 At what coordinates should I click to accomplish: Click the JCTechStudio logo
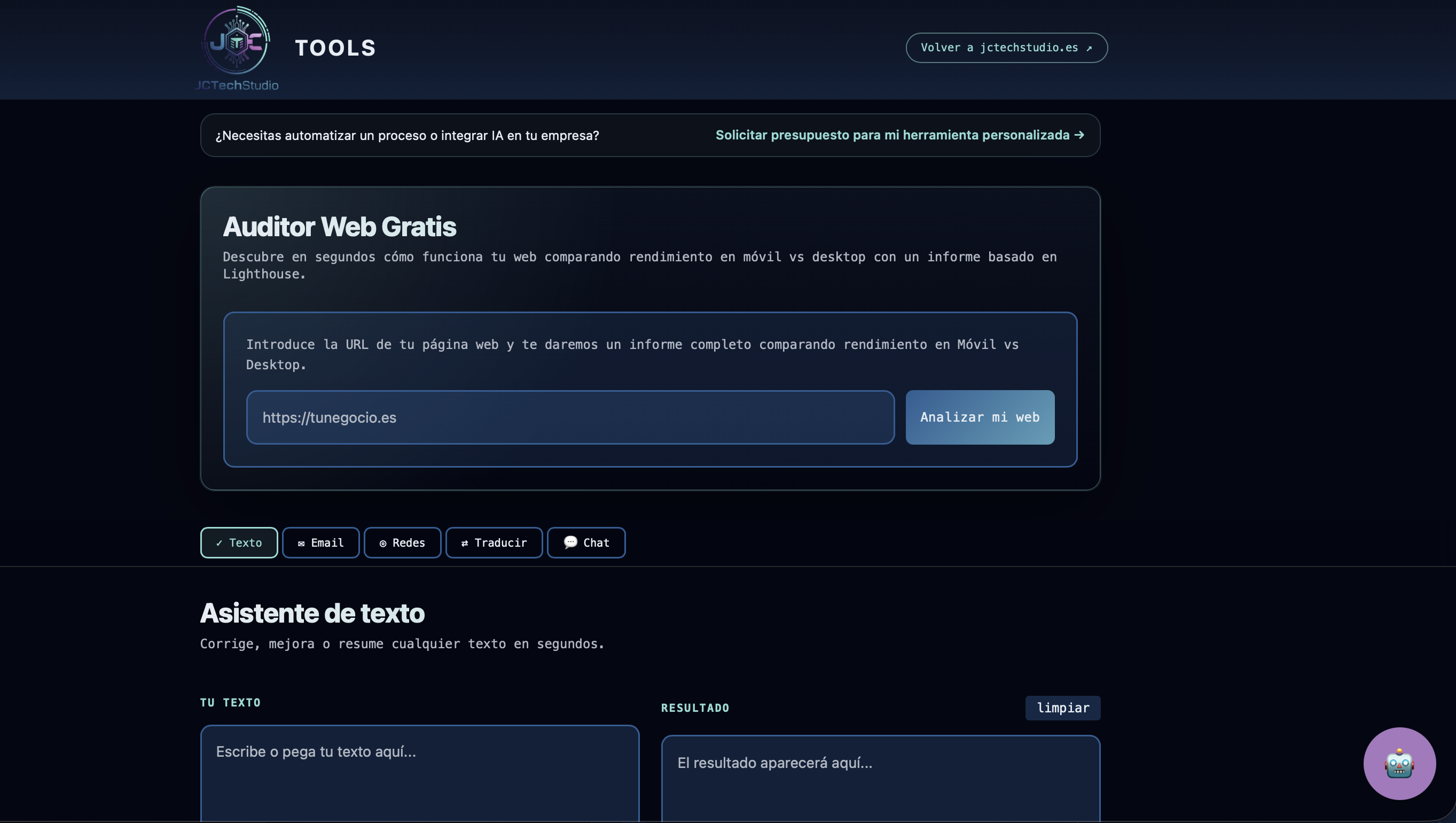pos(236,49)
